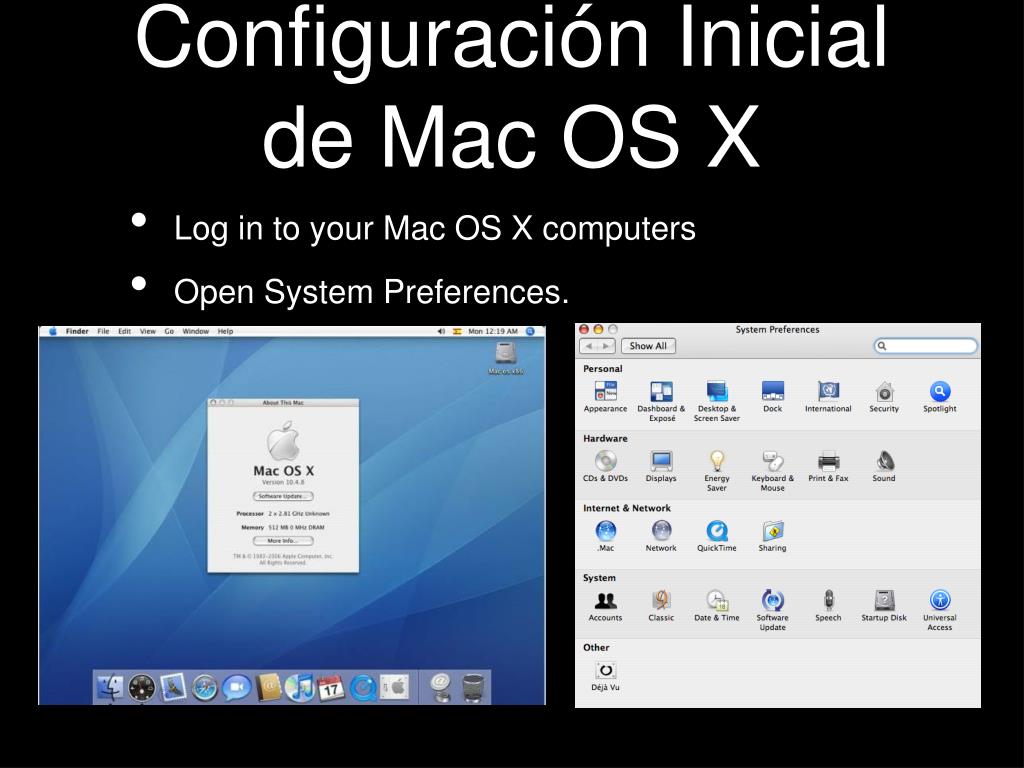This screenshot has height=768, width=1024.
Task: Open the Finder menu
Action: pos(77,332)
